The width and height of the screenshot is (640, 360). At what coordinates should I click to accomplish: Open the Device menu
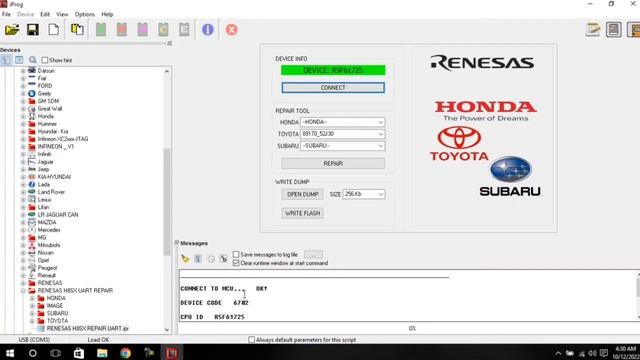25,14
